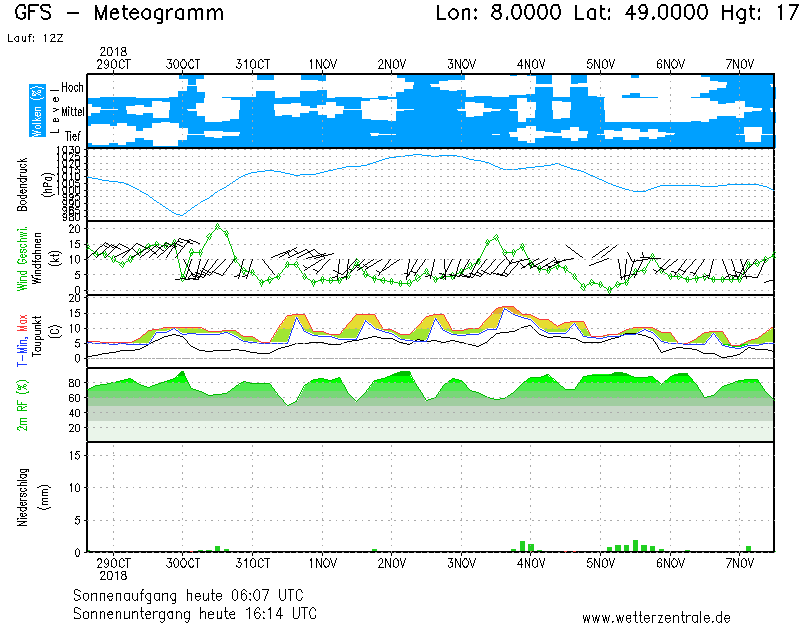The image size is (800, 625).
Task: Click the 'GFS – Meteogramm' title
Action: 119,13
